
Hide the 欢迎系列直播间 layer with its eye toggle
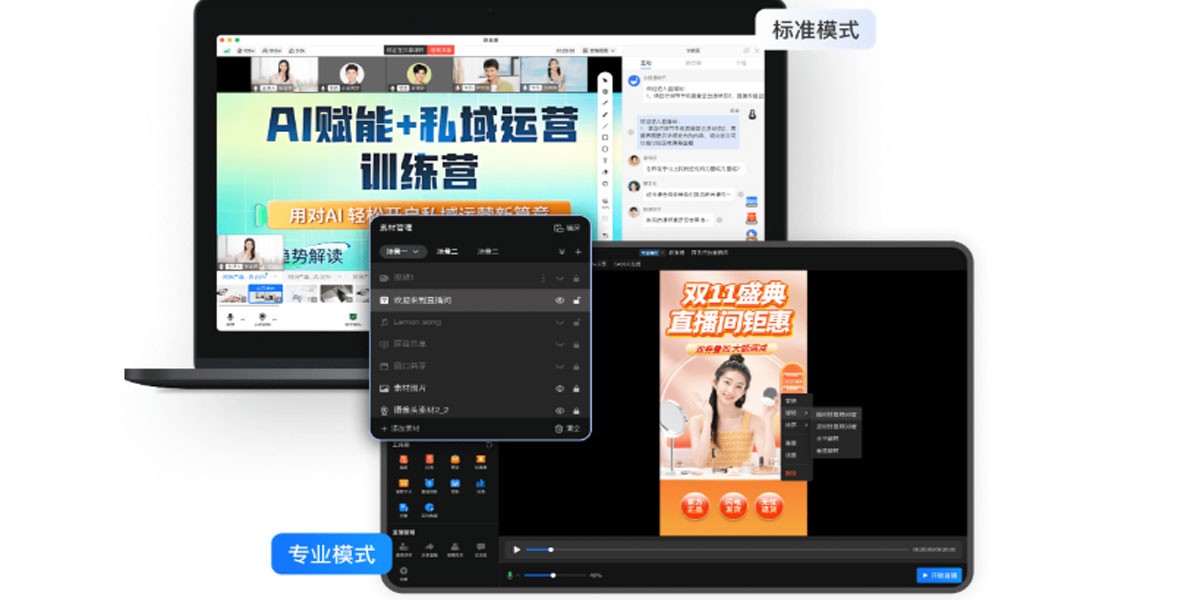[560, 298]
